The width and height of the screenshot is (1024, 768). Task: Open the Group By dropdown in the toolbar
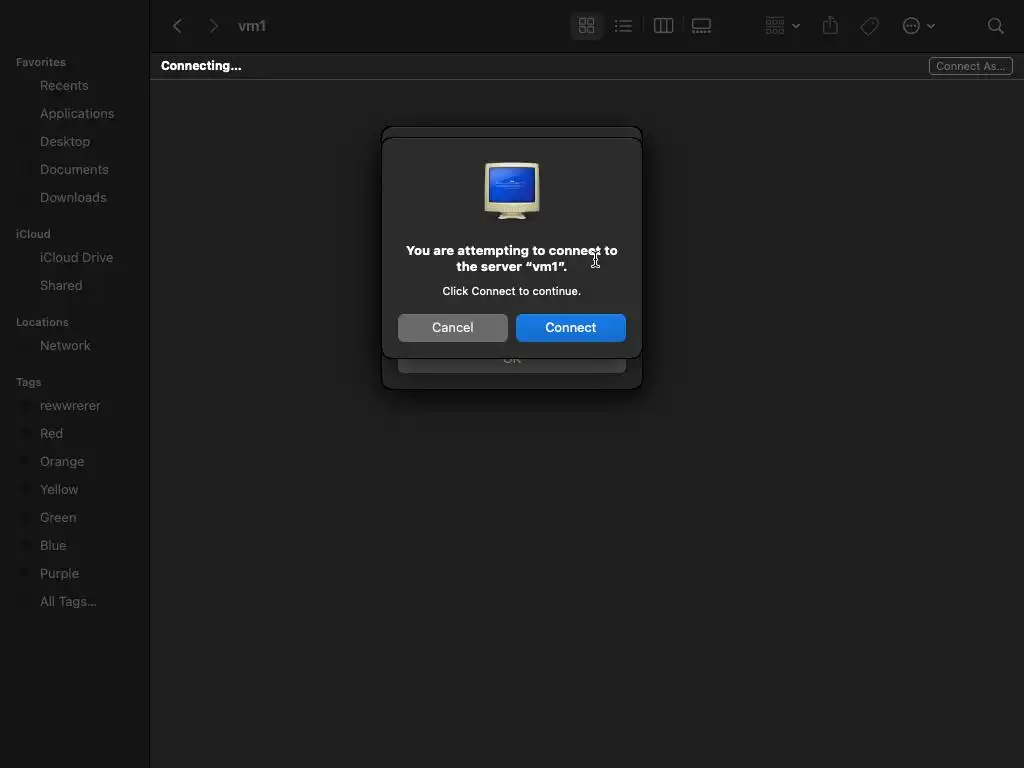(782, 26)
